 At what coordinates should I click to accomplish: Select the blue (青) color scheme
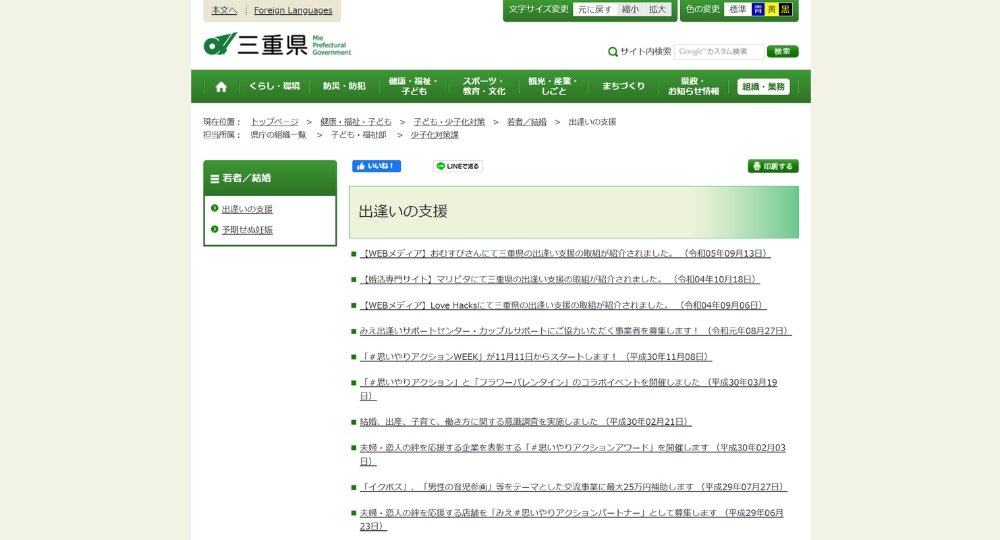(758, 10)
